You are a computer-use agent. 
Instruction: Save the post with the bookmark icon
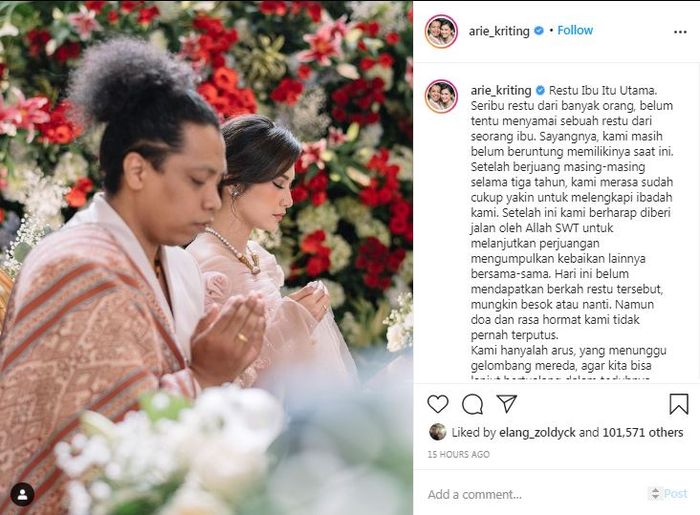pos(679,404)
